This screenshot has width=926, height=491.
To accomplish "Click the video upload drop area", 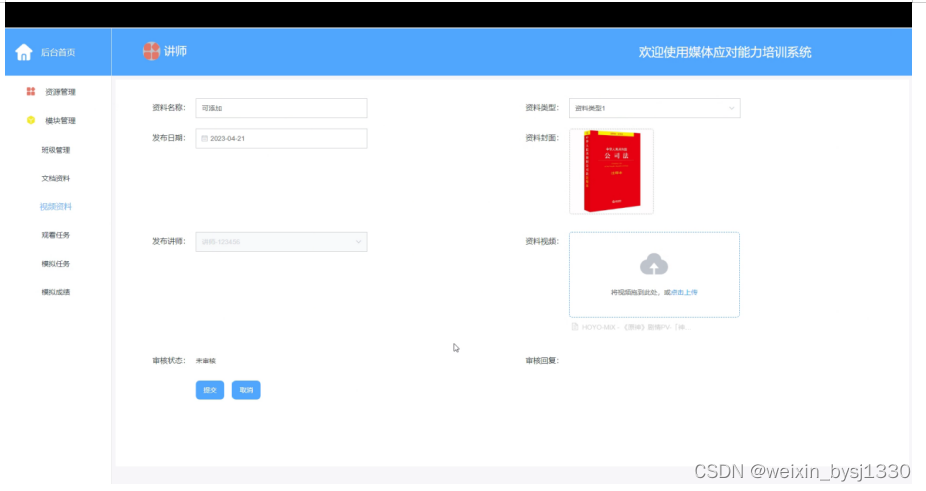I will [654, 275].
